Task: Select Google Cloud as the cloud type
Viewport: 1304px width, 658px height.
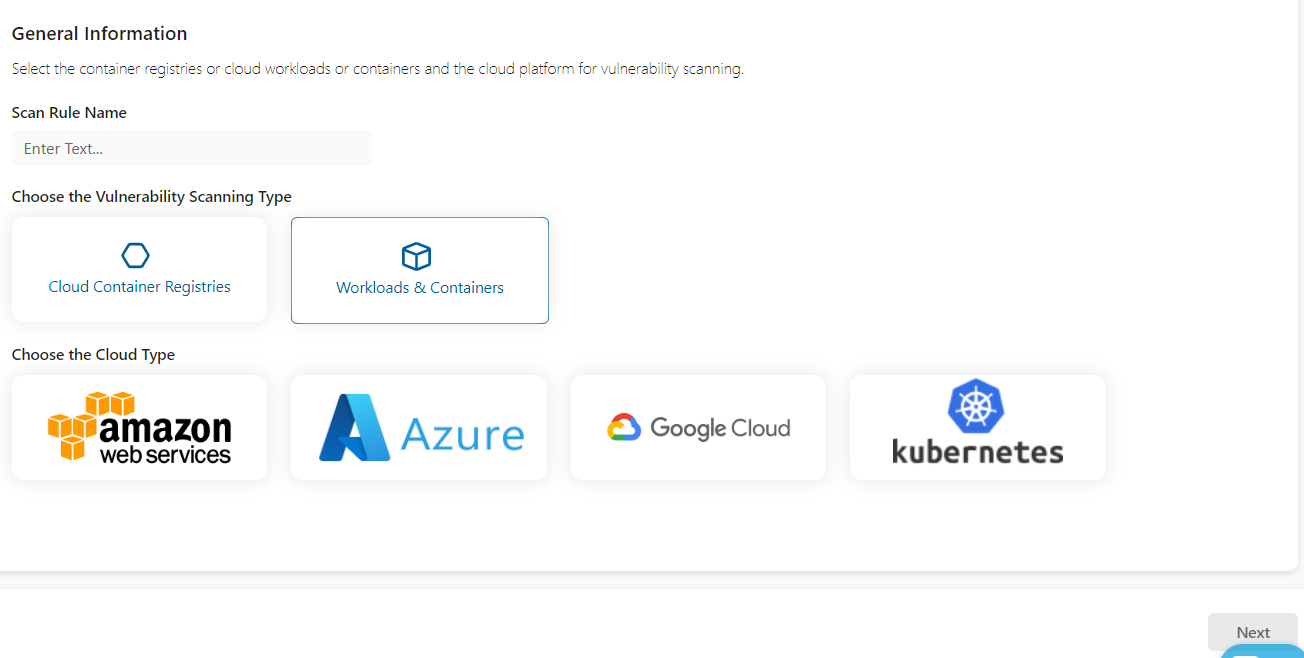Action: [x=698, y=427]
